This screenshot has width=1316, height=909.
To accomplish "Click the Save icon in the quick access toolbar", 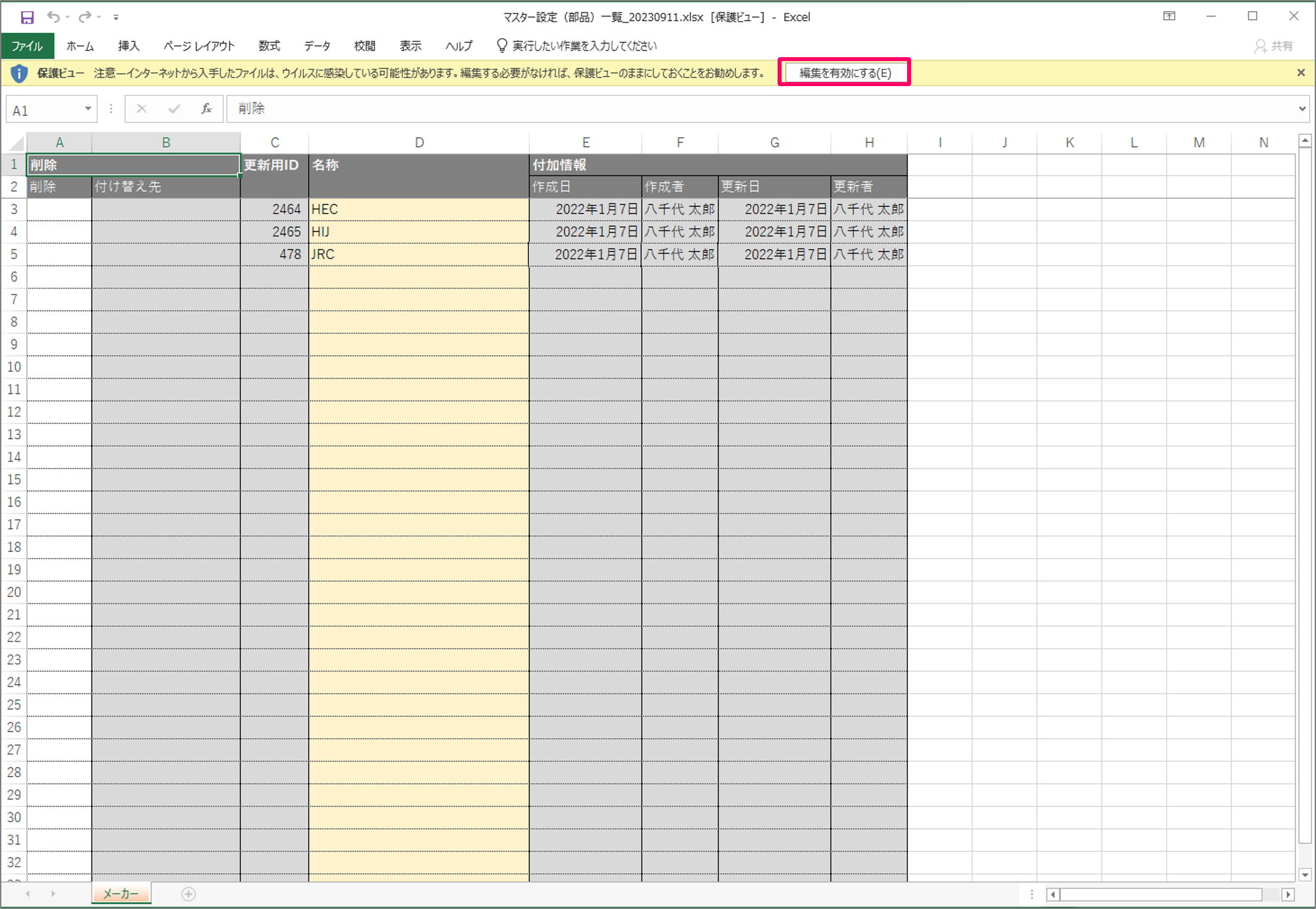I will coord(27,17).
